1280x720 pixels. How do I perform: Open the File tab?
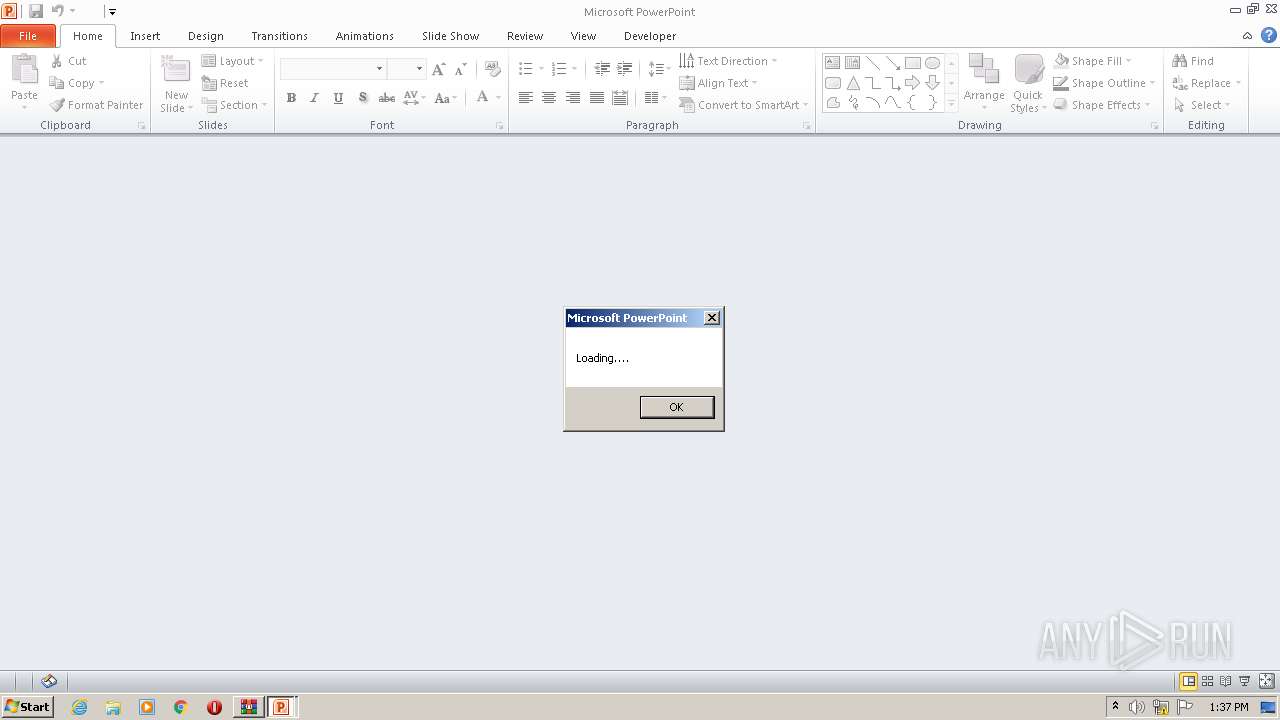[28, 36]
